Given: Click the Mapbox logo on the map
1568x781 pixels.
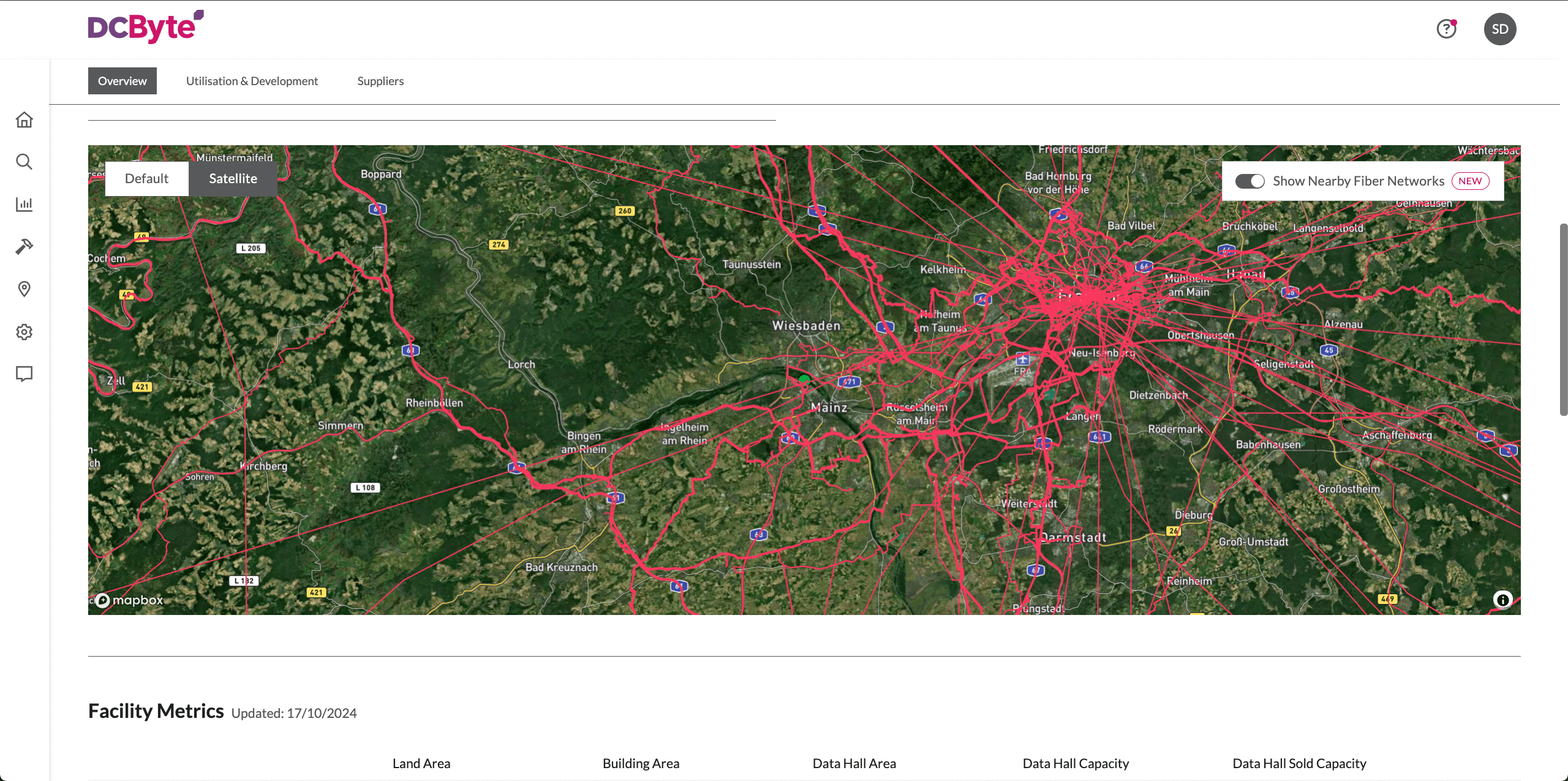Looking at the screenshot, I should pos(129,600).
